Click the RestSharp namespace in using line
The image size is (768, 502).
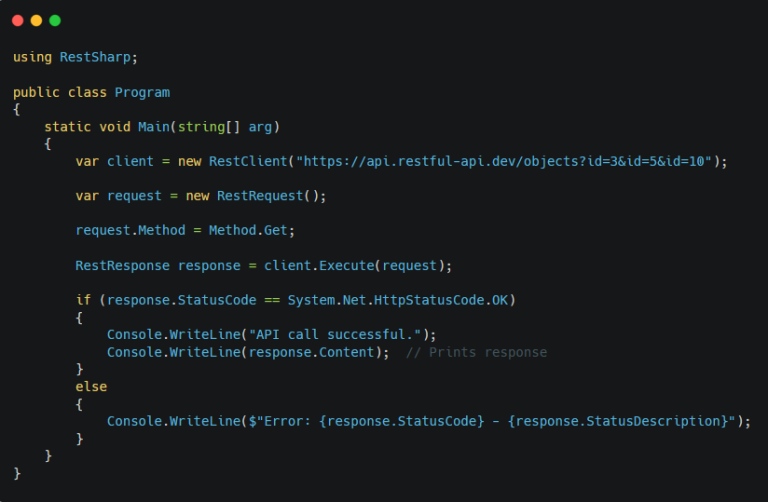pyautogui.click(x=95, y=57)
